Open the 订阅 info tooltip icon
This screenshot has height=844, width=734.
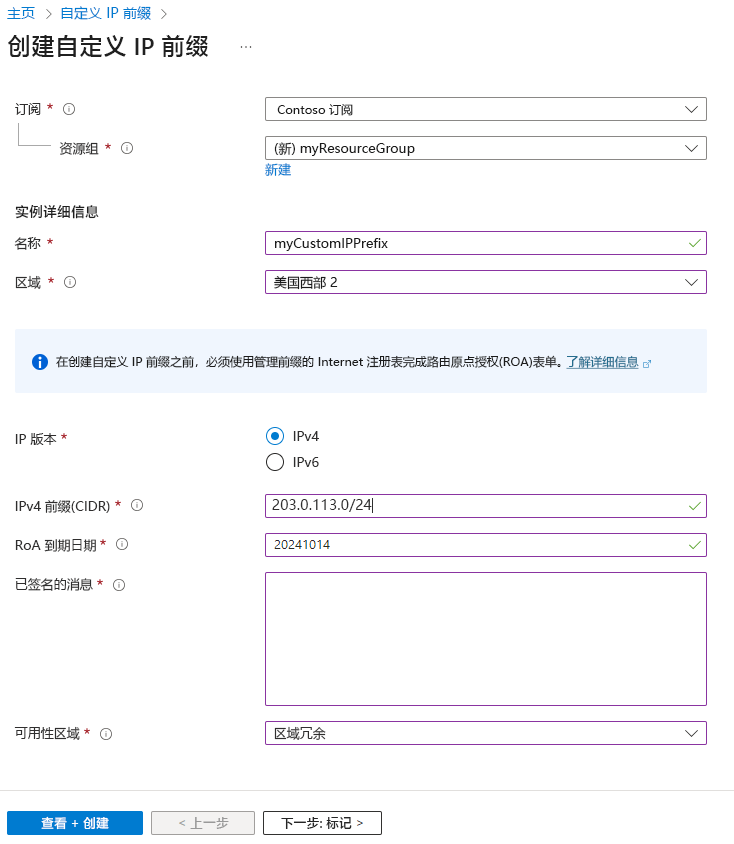(x=68, y=109)
